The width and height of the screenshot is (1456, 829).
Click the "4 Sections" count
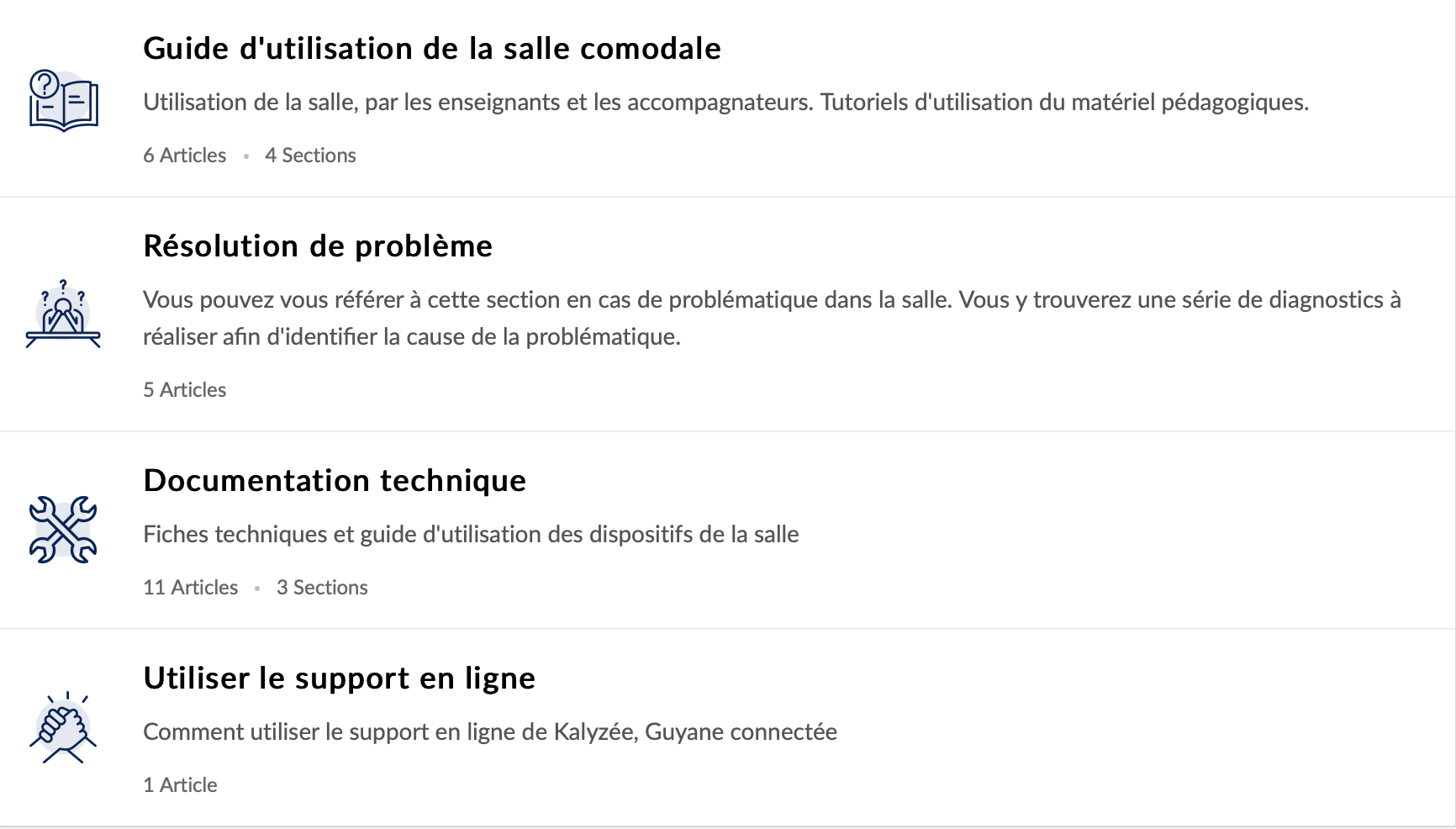pyautogui.click(x=310, y=156)
